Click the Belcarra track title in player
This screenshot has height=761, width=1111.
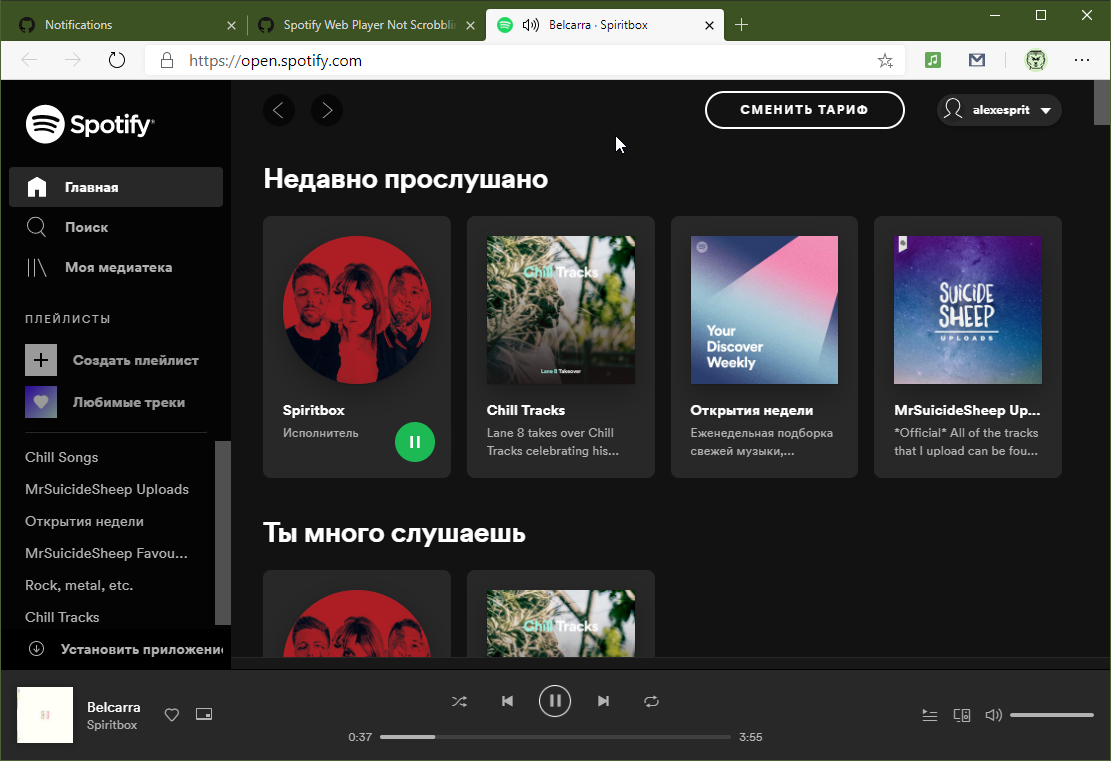[x=113, y=707]
